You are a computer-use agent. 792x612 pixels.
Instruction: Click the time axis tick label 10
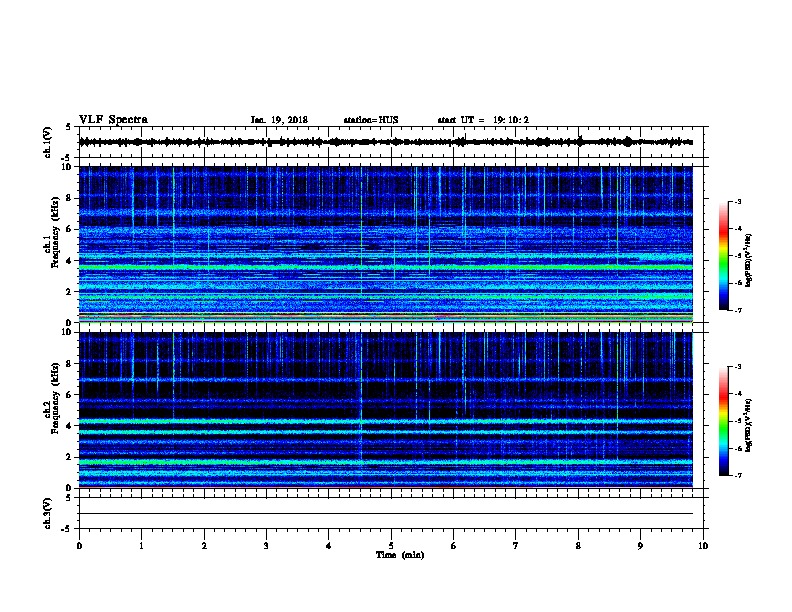tap(703, 546)
